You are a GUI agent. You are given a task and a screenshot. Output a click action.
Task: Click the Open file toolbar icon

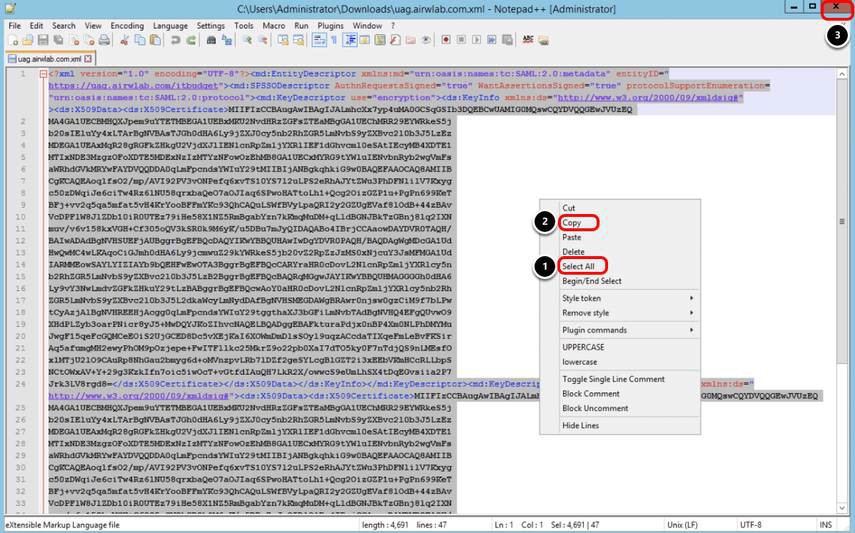point(28,40)
